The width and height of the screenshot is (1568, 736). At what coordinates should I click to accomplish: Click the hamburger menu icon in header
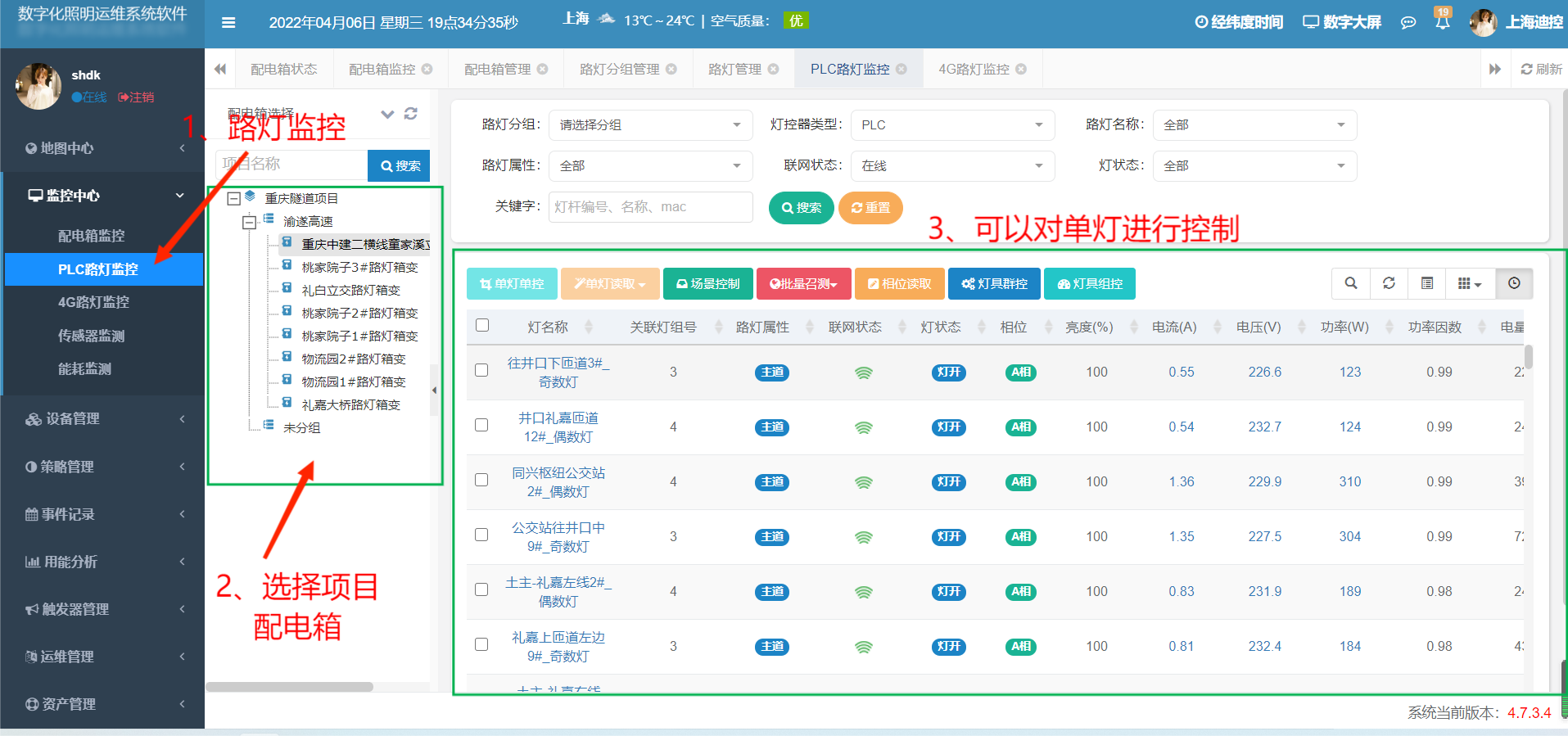pos(228,22)
